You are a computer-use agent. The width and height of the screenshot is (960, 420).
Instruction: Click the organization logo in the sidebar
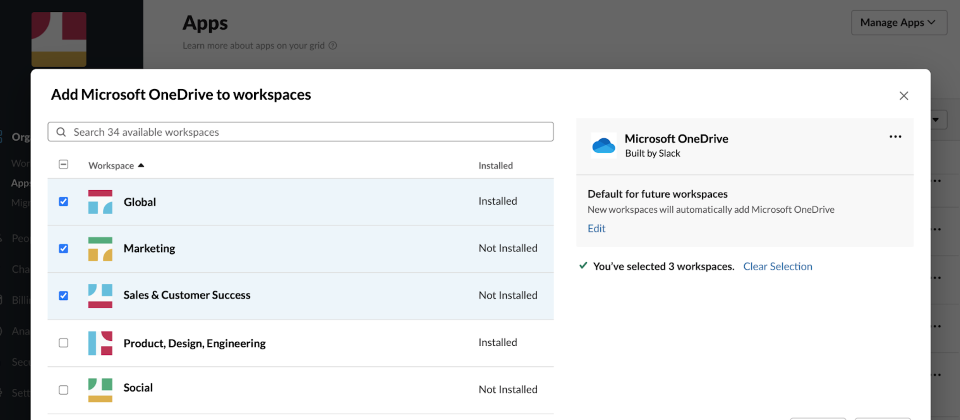[x=59, y=39]
